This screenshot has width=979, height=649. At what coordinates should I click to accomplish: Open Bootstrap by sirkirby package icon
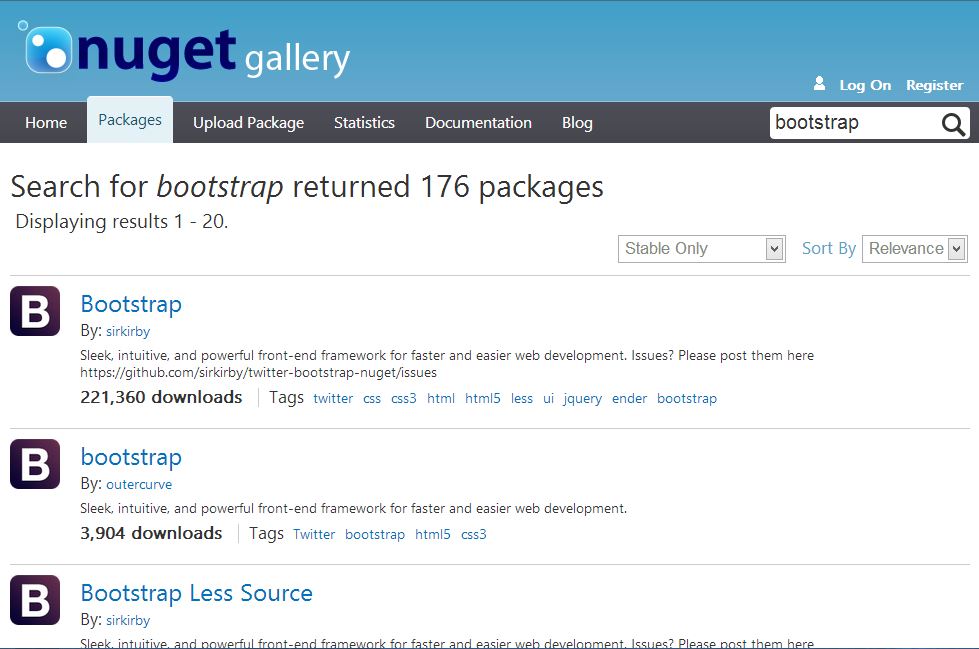click(35, 311)
